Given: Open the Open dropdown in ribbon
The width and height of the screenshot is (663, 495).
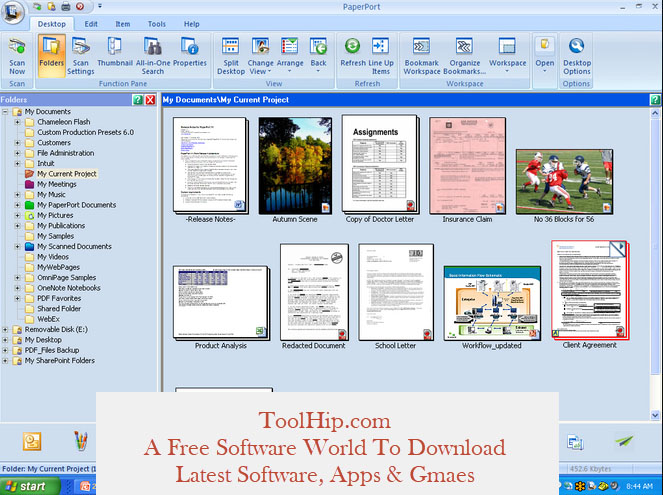Looking at the screenshot, I should click(x=545, y=55).
